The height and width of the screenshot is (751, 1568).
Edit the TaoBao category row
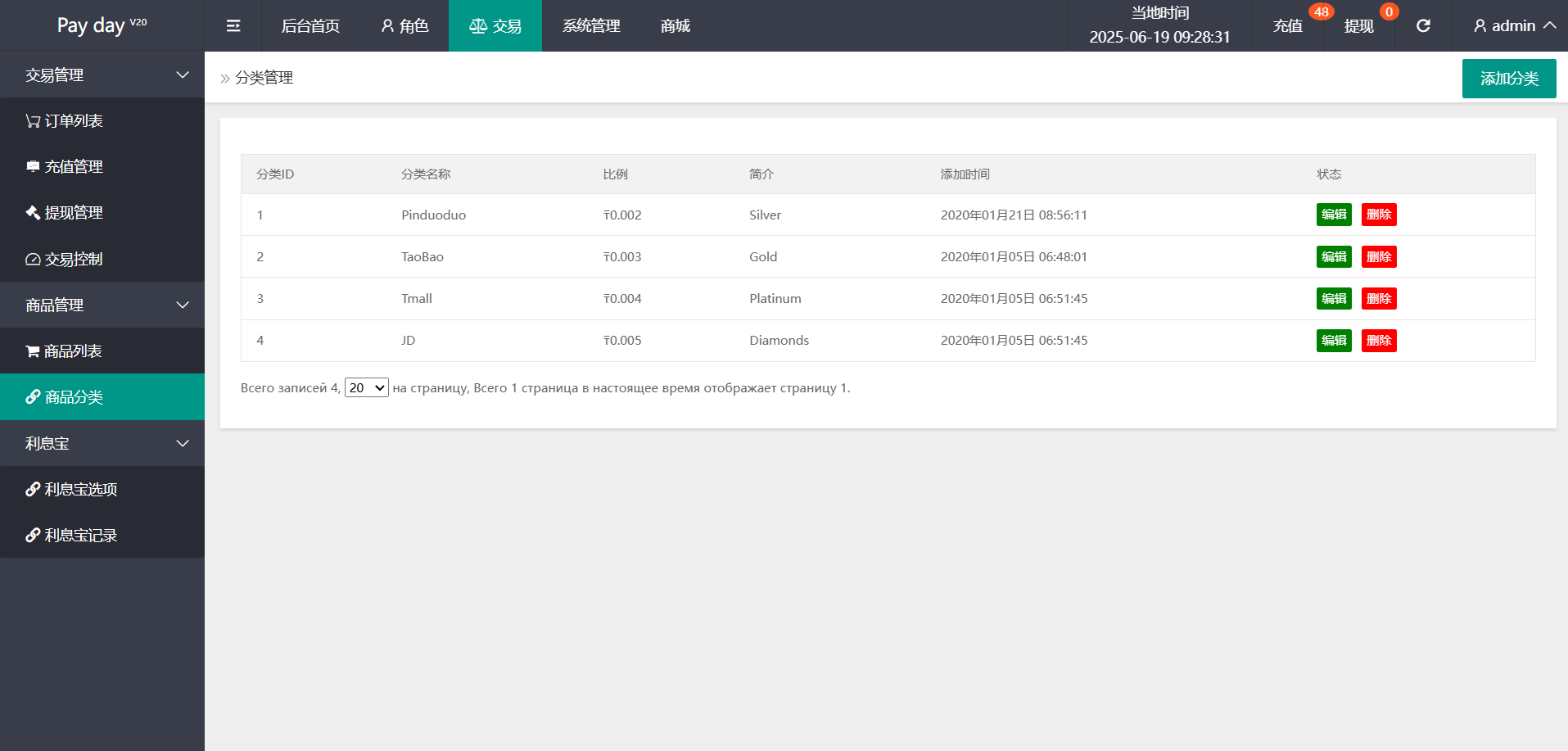[1334, 256]
